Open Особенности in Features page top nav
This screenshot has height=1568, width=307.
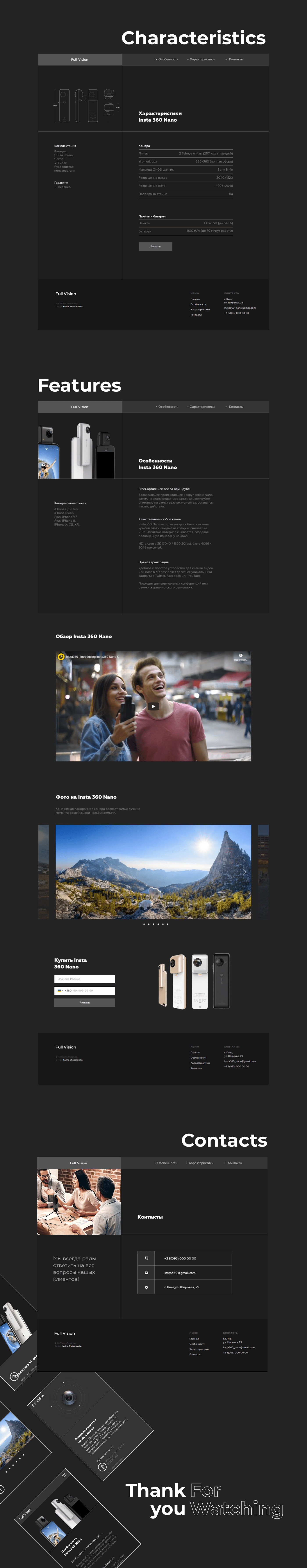pyautogui.click(x=168, y=407)
